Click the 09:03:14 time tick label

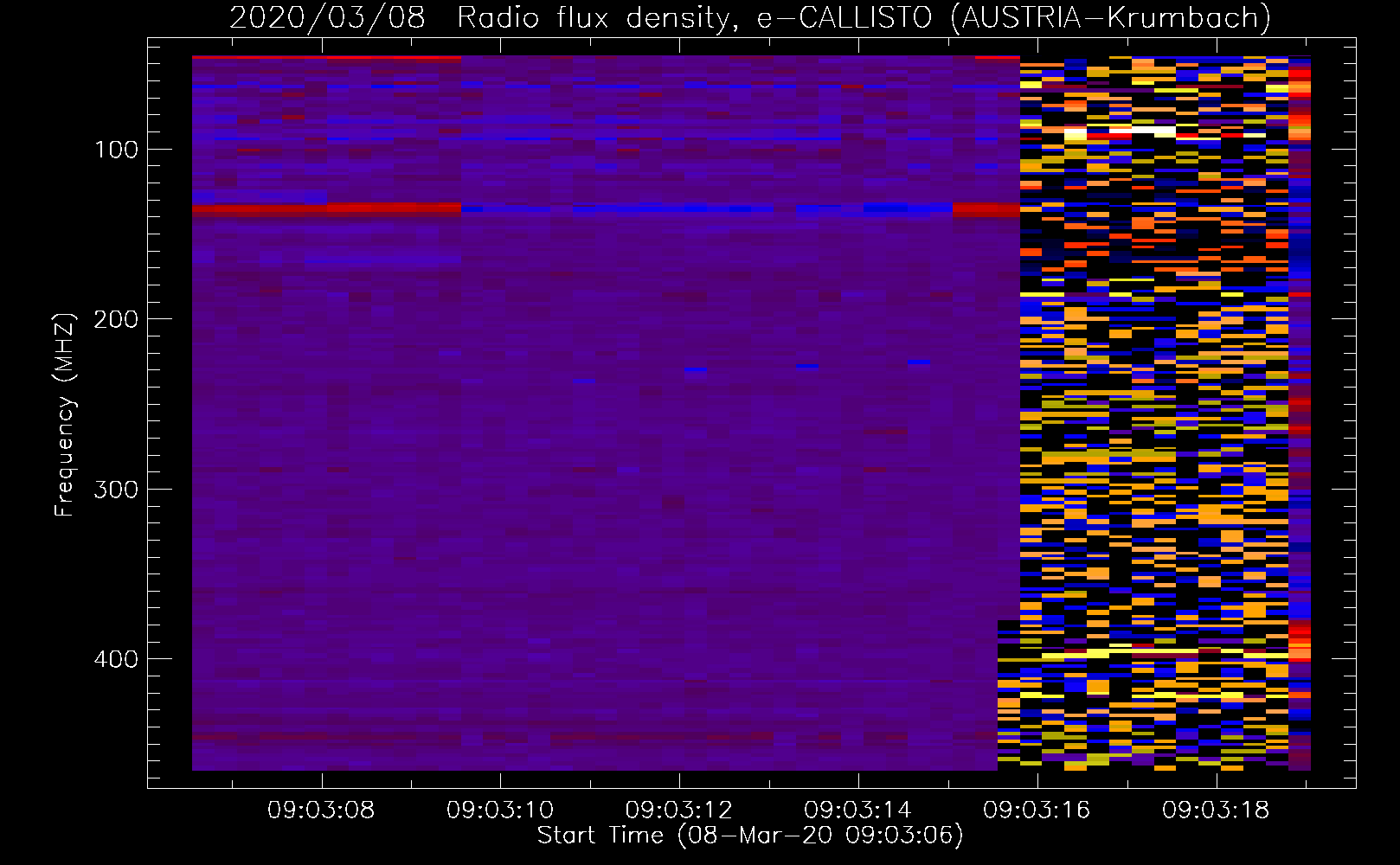tap(858, 810)
